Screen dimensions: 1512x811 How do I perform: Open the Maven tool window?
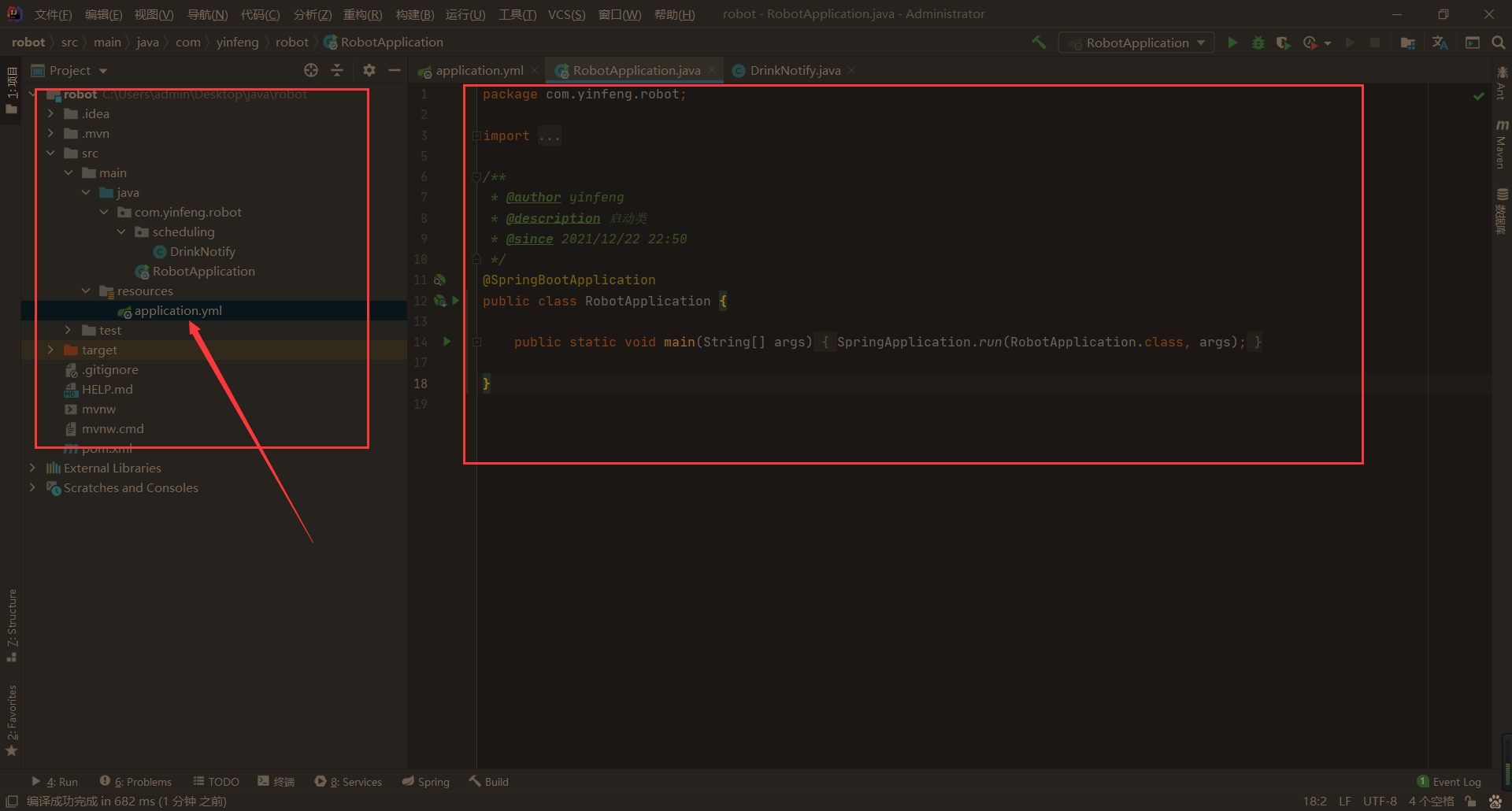coord(1502,144)
